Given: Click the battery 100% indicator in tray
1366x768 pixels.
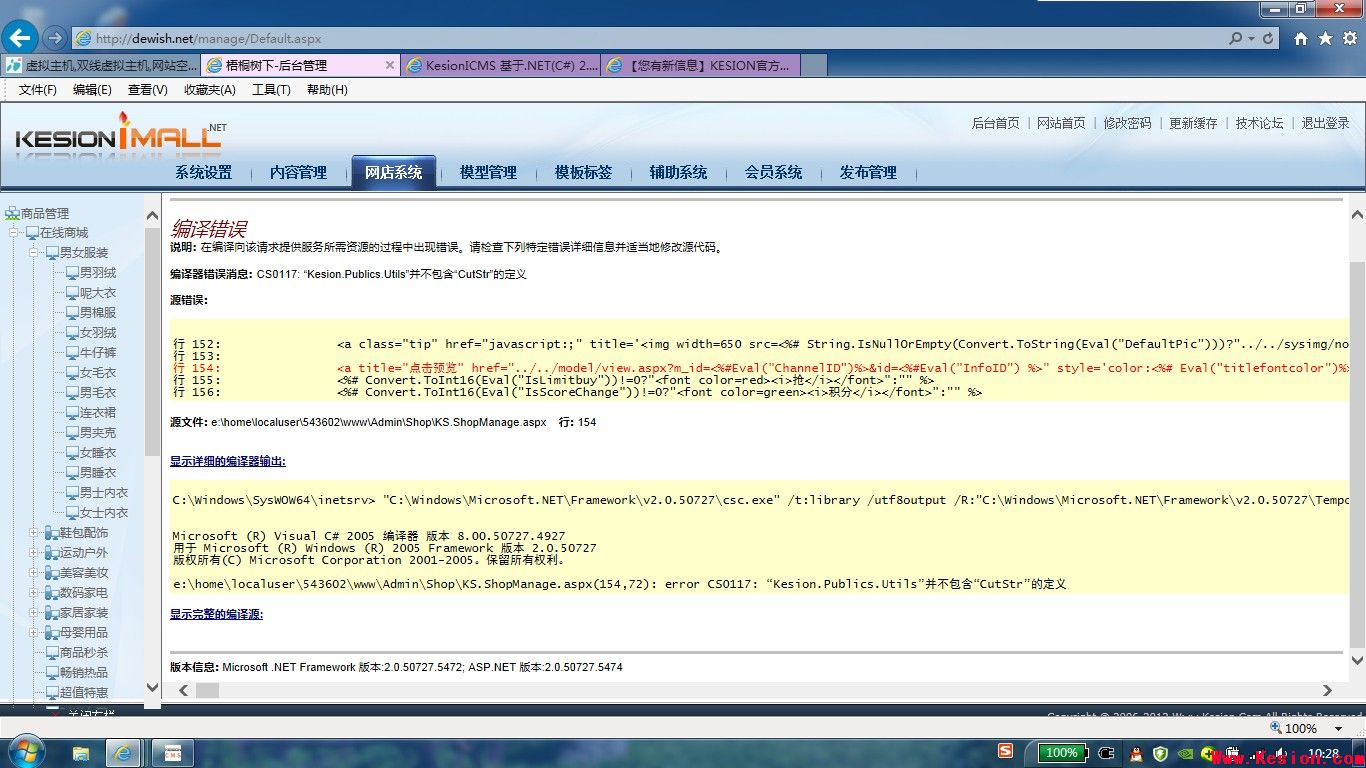Looking at the screenshot, I should point(1062,753).
